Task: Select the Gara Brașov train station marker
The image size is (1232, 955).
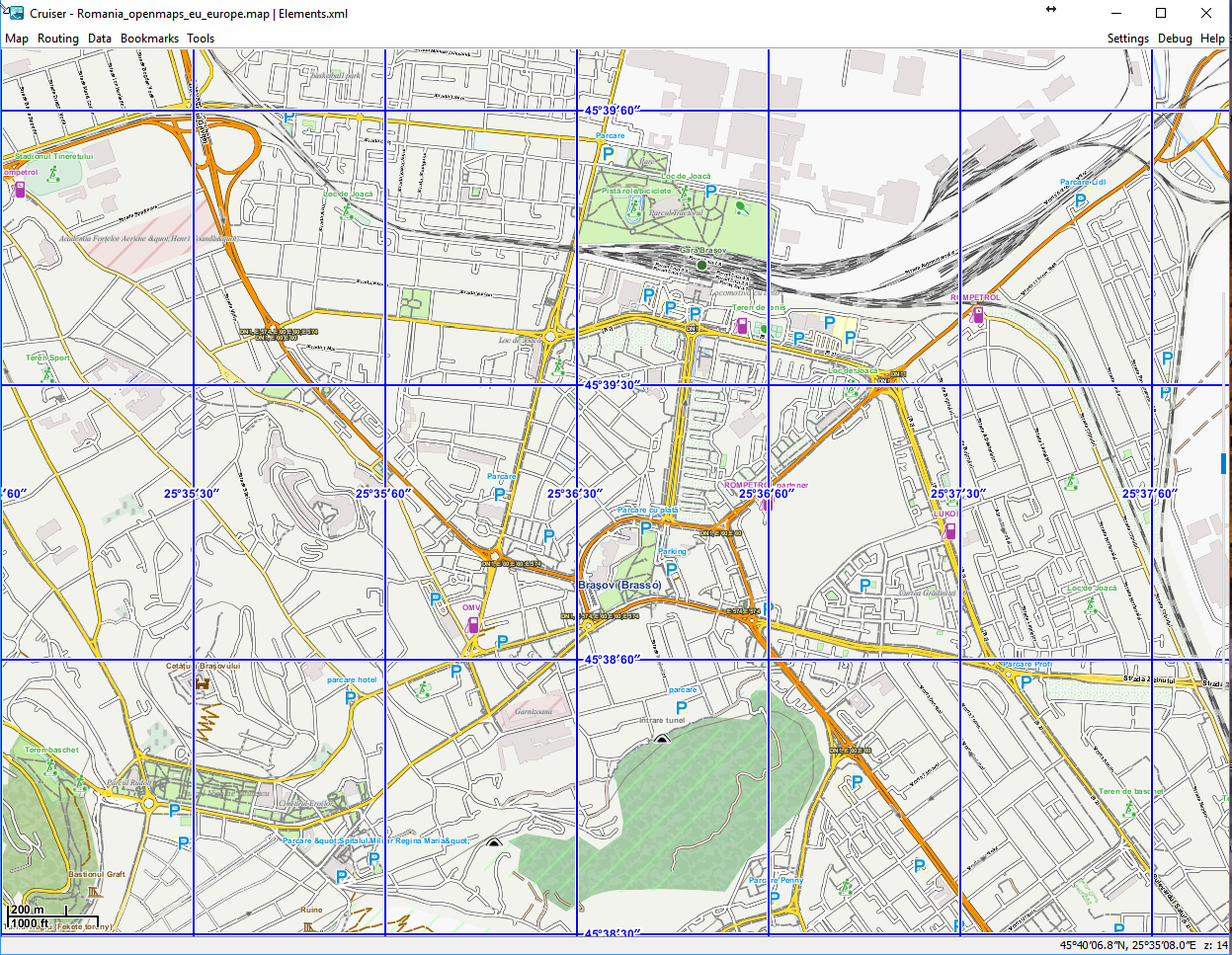Action: (702, 265)
